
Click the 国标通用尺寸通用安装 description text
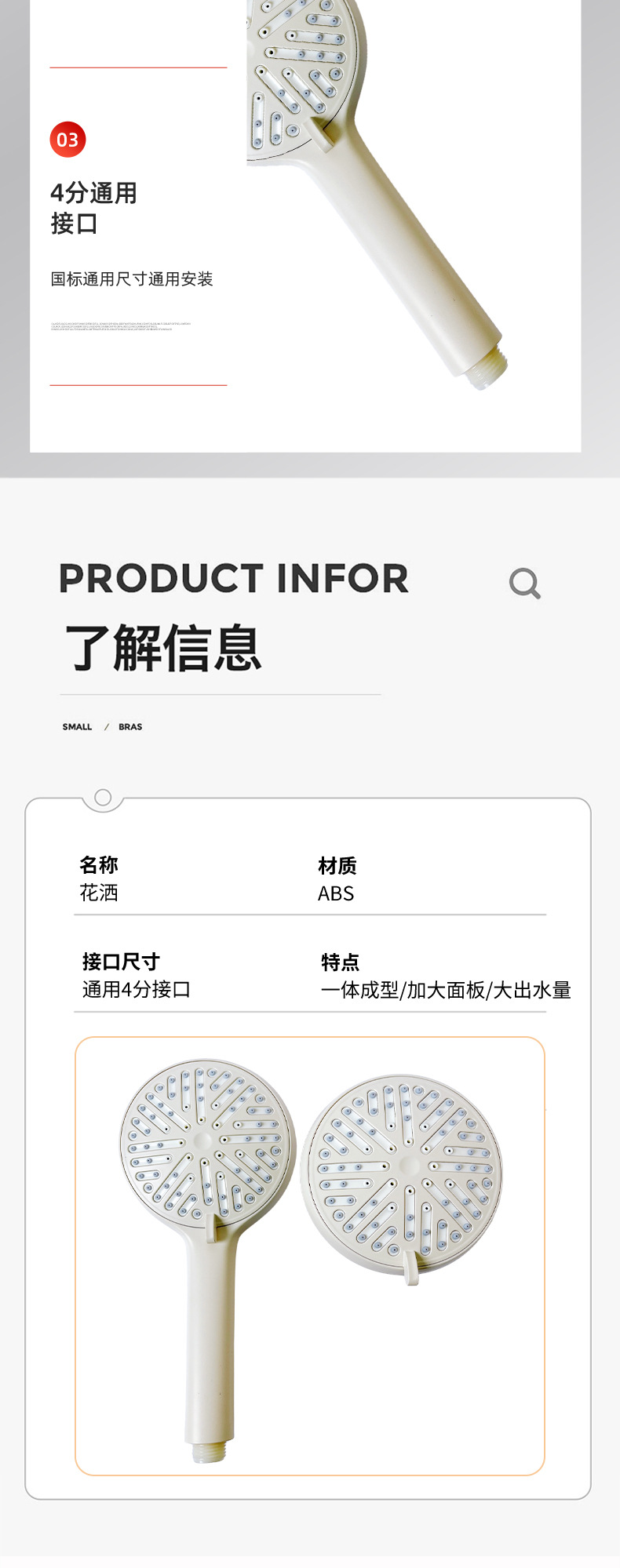132,279
